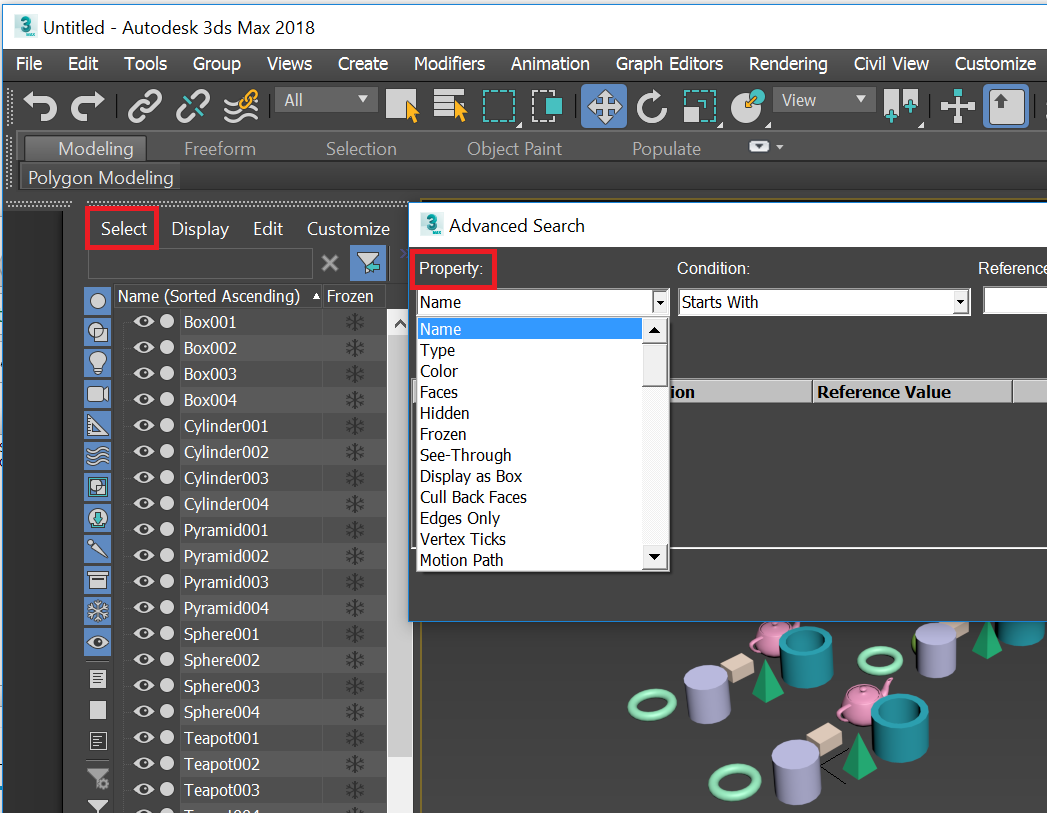This screenshot has width=1047, height=813.
Task: Open the Graph Editors menu
Action: point(669,64)
